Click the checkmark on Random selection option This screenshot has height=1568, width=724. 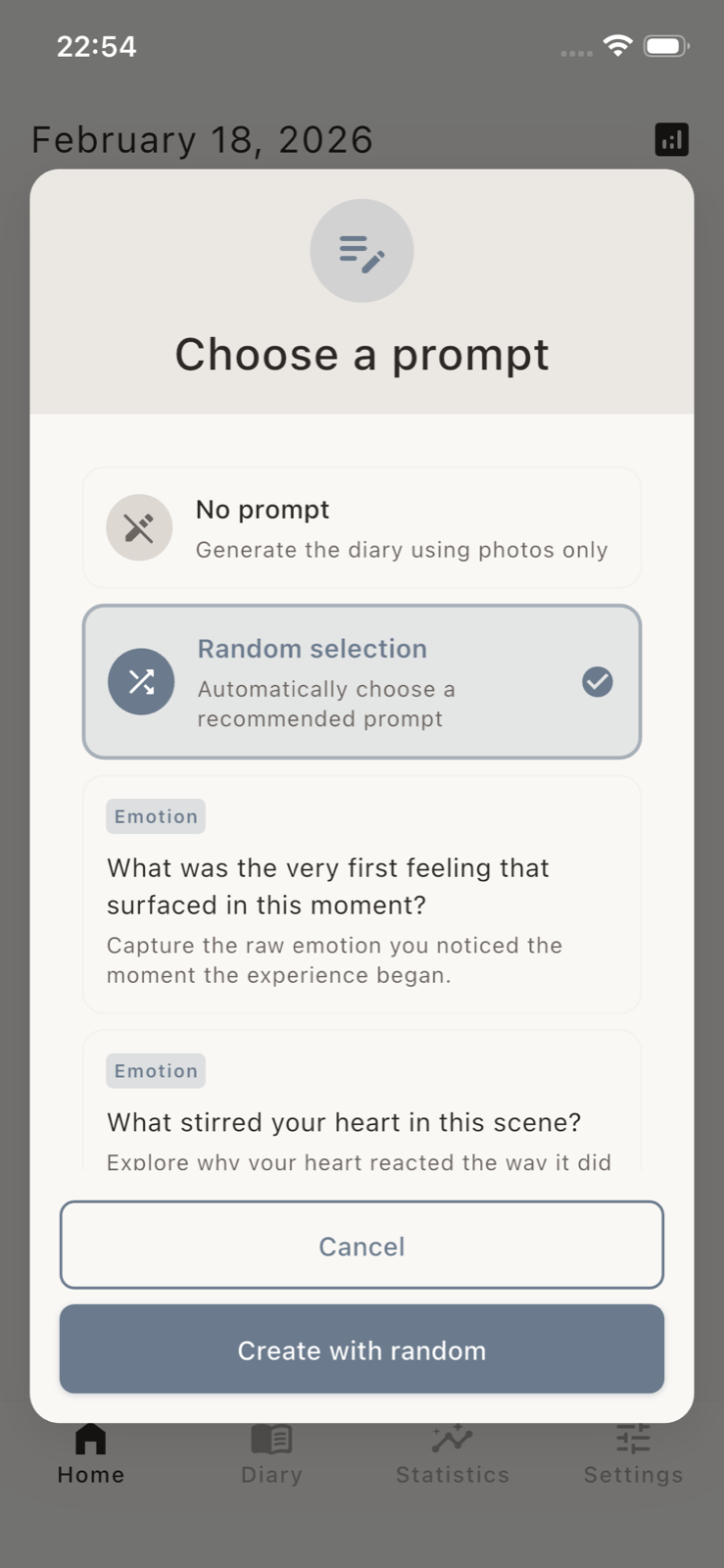(x=597, y=682)
